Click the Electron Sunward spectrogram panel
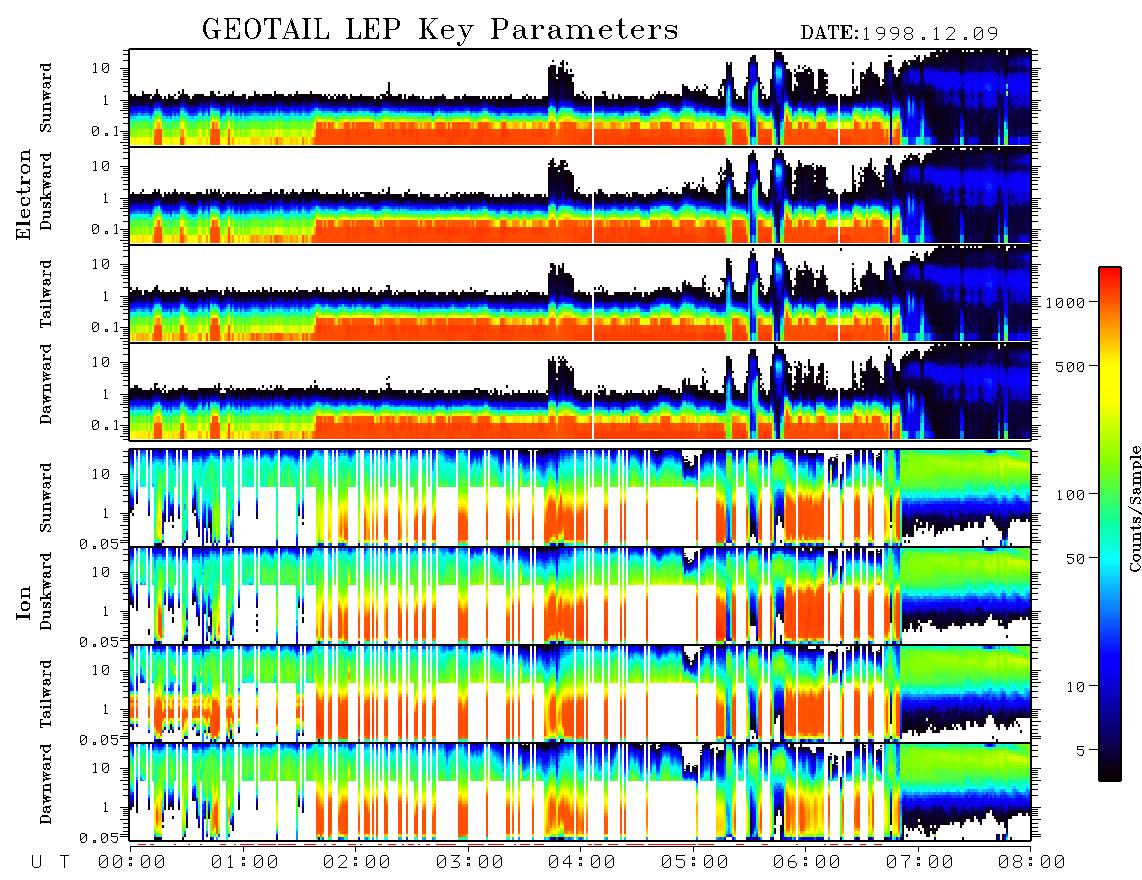Viewport: 1142px width, 880px height. click(x=580, y=97)
